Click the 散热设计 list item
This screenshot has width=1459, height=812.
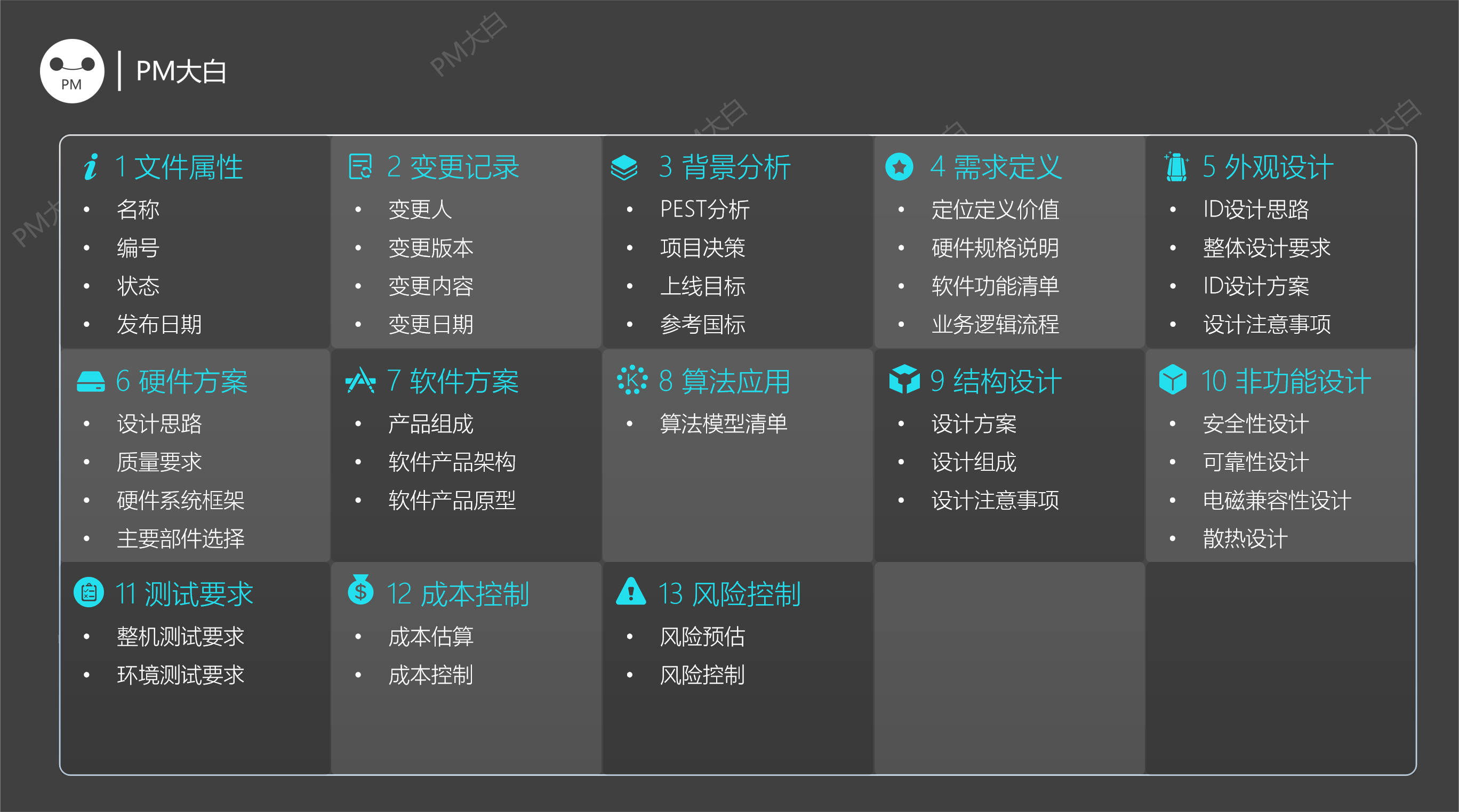[x=1246, y=538]
